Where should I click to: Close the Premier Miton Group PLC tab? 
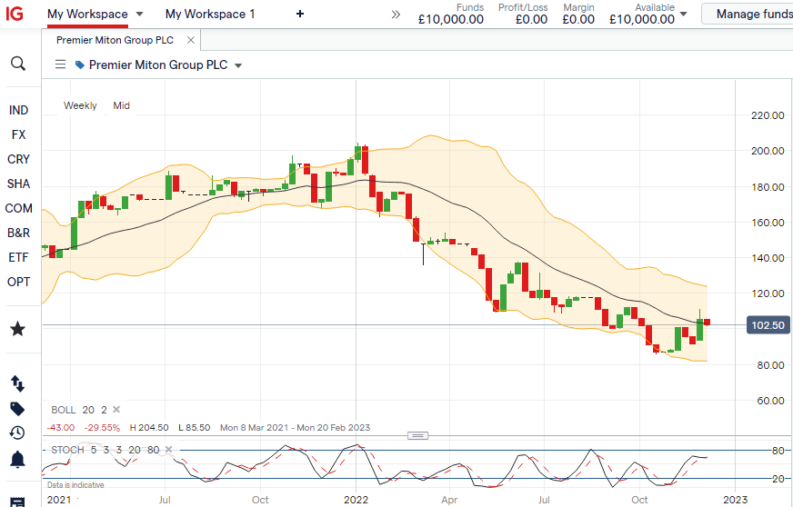(x=191, y=40)
